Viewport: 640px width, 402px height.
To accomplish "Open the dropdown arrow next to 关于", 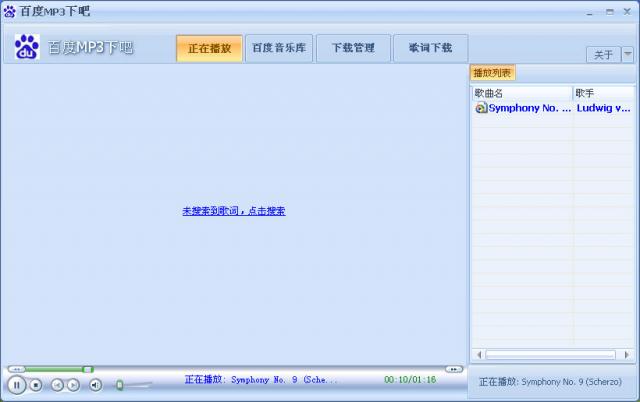I will (628, 54).
